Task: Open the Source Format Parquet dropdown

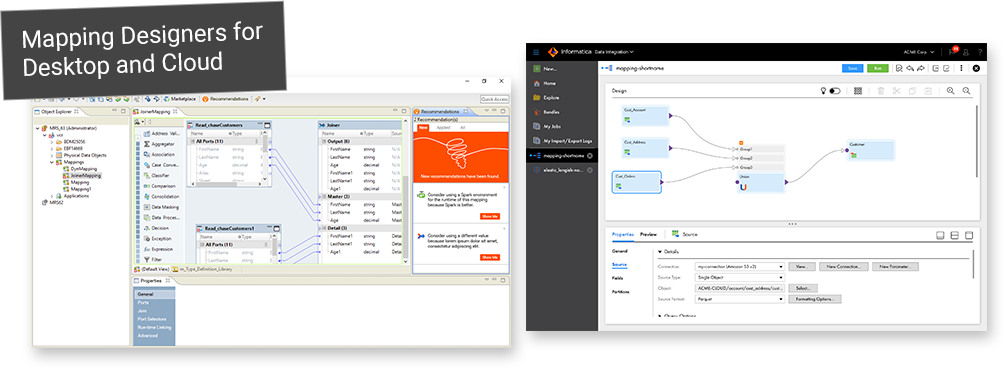Action: coord(740,299)
